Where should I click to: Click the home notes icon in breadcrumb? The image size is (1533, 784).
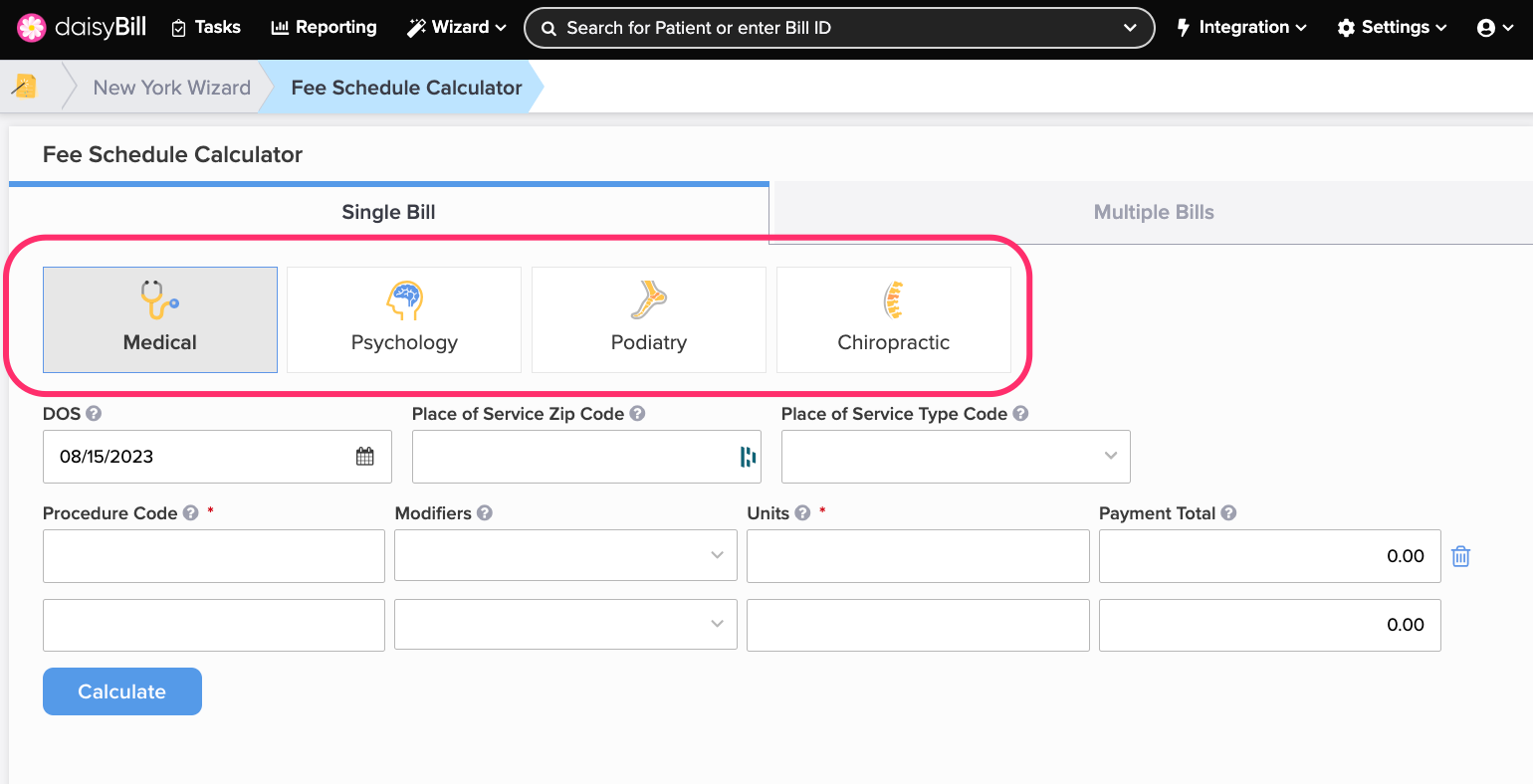[x=26, y=87]
